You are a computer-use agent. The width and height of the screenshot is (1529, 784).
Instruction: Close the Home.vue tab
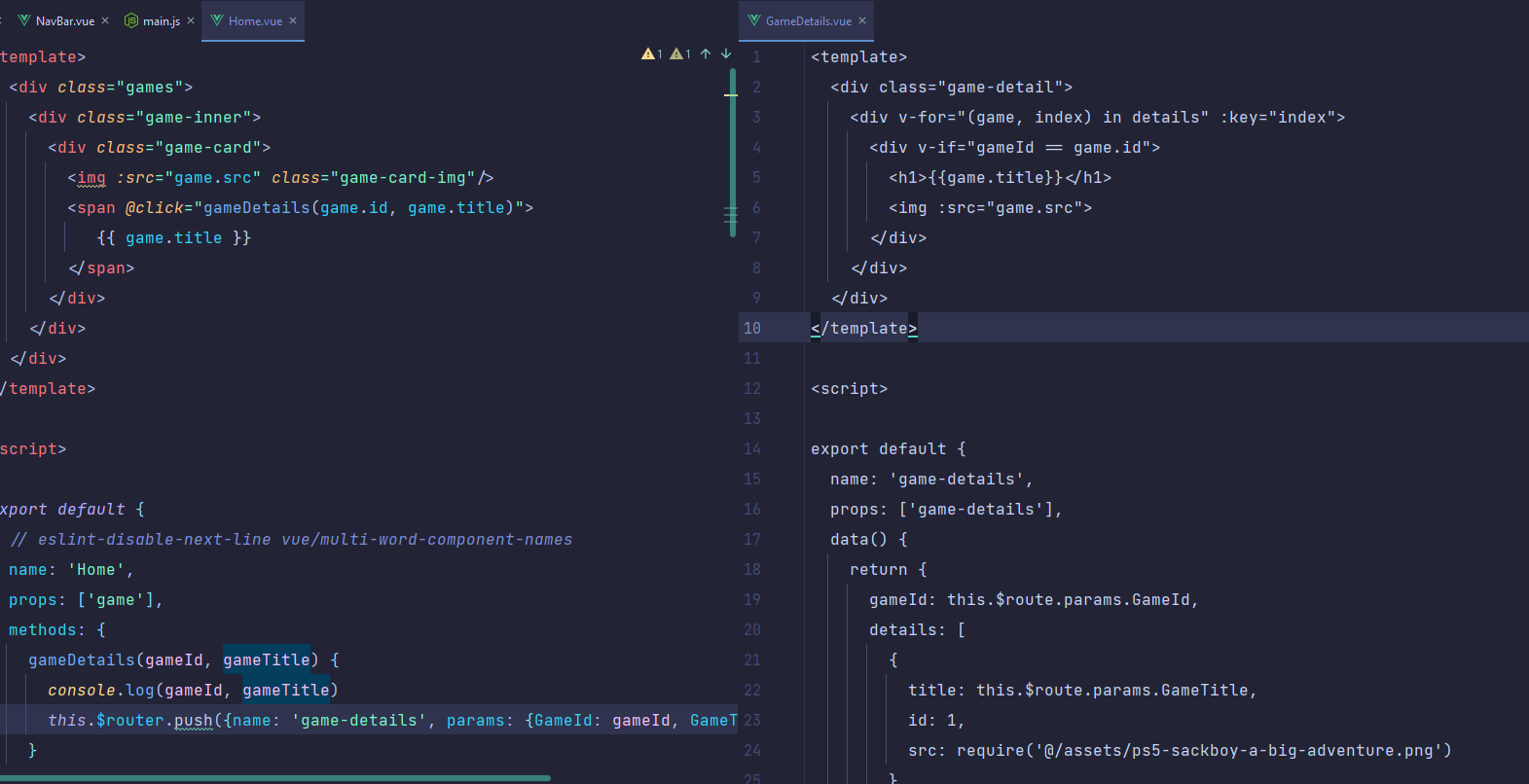coord(293,20)
